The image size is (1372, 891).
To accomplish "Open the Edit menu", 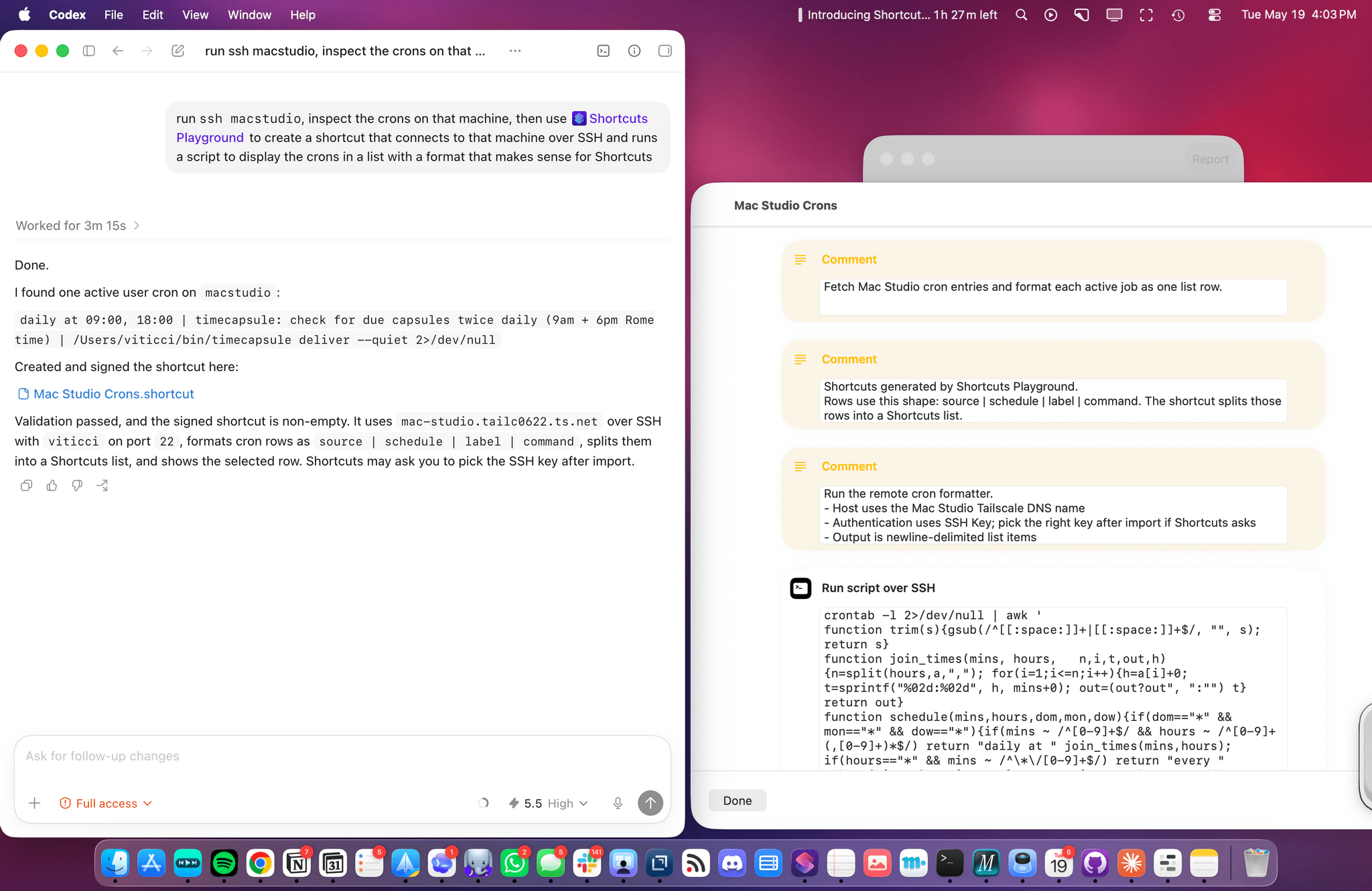I will tap(152, 15).
